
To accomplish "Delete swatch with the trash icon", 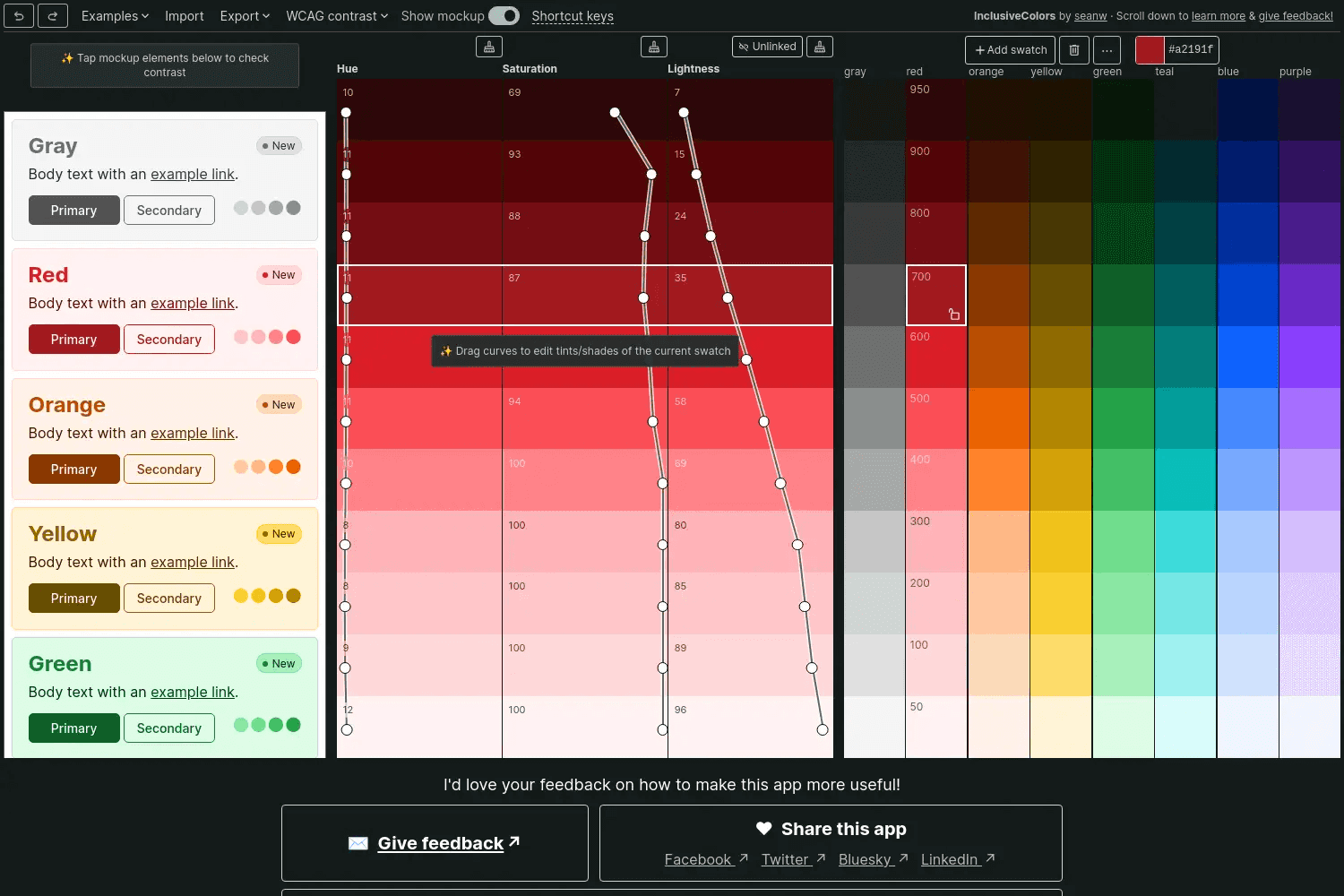I will coord(1074,50).
